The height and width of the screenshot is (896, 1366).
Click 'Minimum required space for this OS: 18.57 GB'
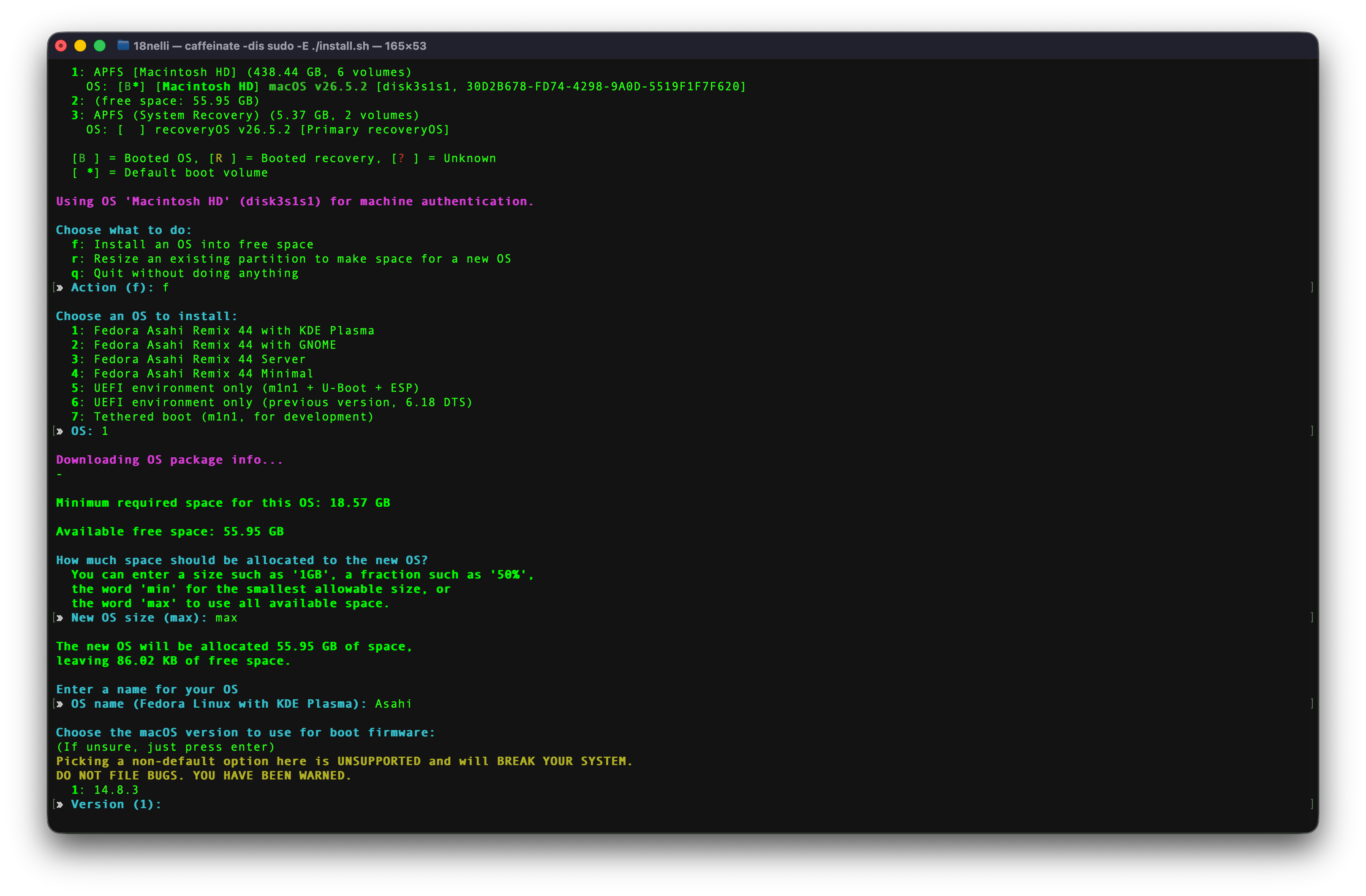(223, 502)
